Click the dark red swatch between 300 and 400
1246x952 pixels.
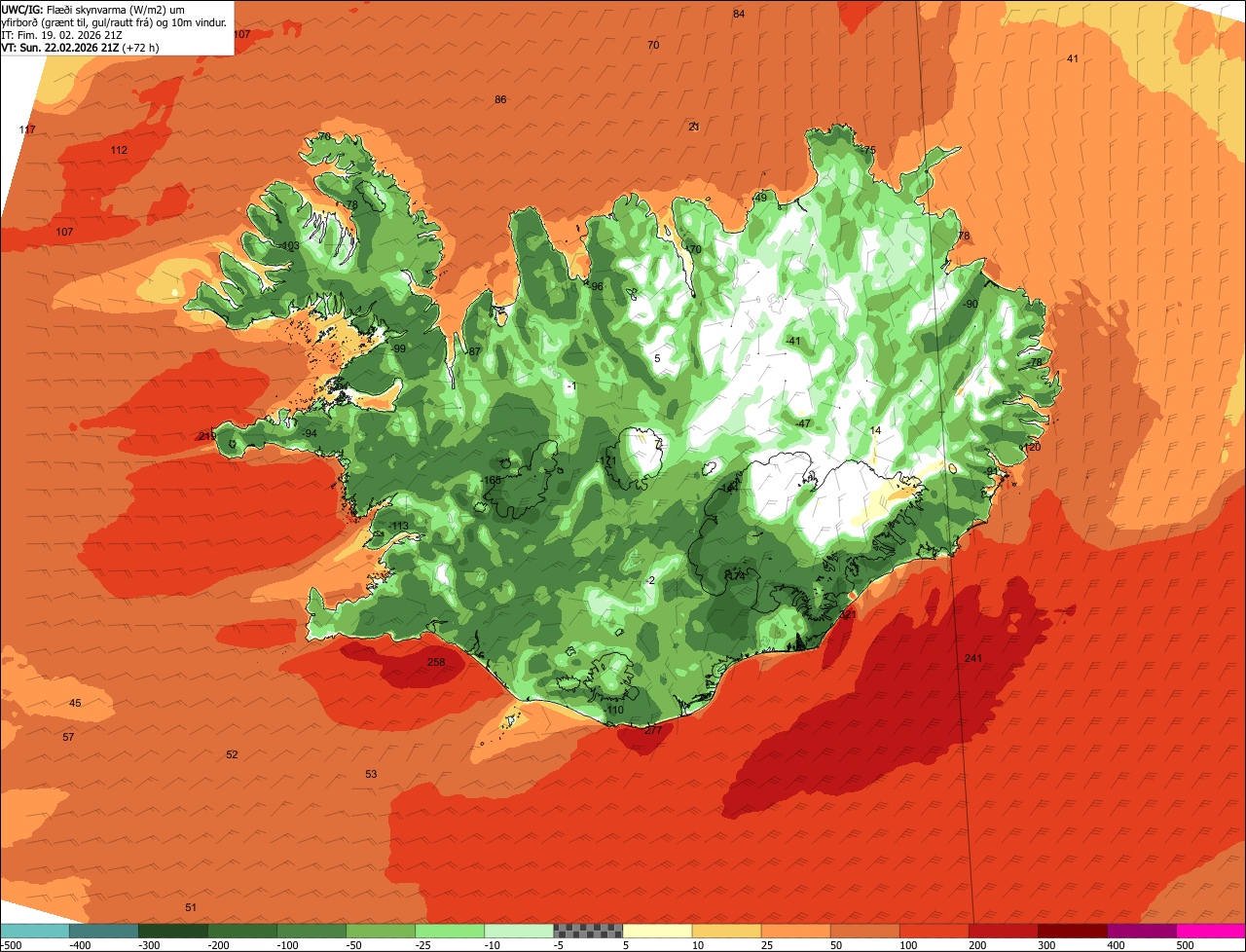coord(1073,931)
